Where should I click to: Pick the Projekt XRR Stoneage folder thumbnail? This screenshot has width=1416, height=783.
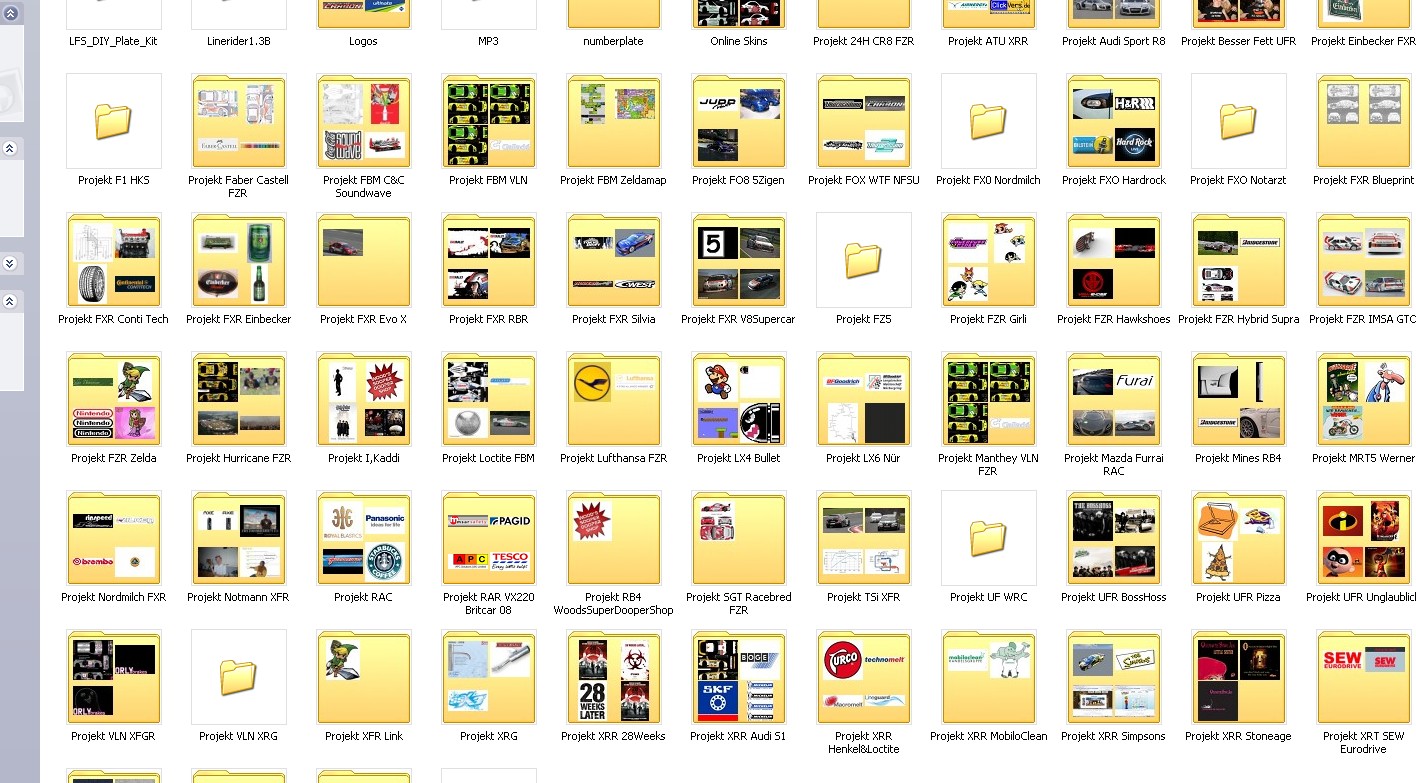1239,677
